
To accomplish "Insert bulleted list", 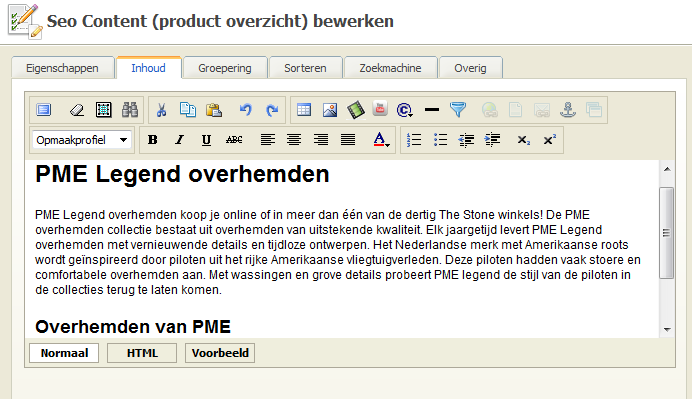I will [x=440, y=140].
